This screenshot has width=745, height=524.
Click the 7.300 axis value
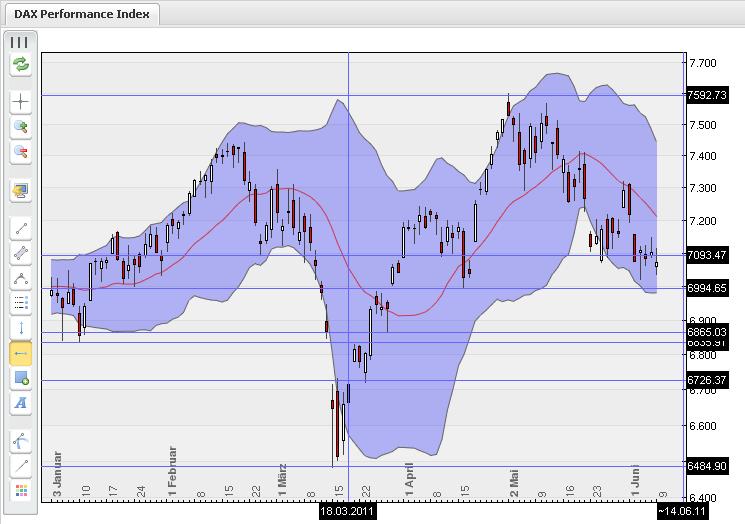coord(703,188)
